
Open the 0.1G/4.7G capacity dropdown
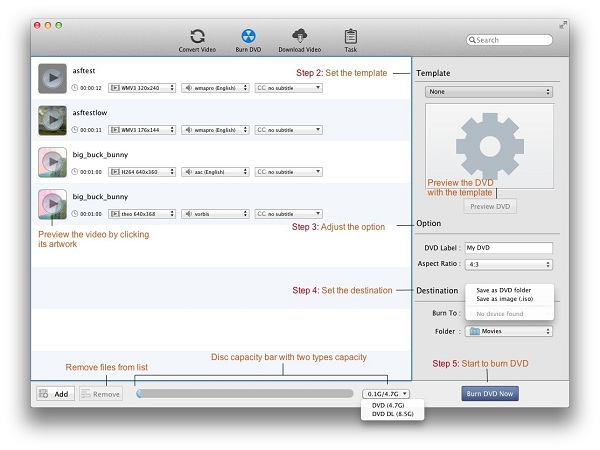tap(386, 394)
